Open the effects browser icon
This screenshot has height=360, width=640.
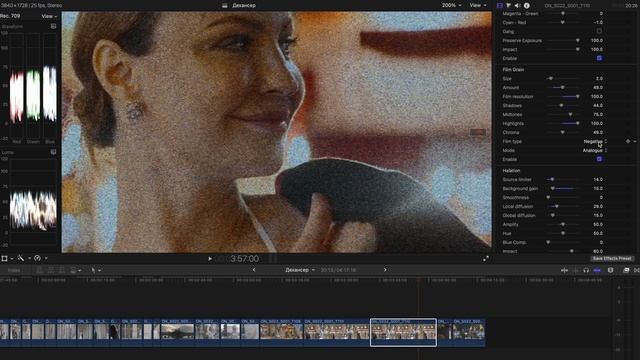click(626, 270)
